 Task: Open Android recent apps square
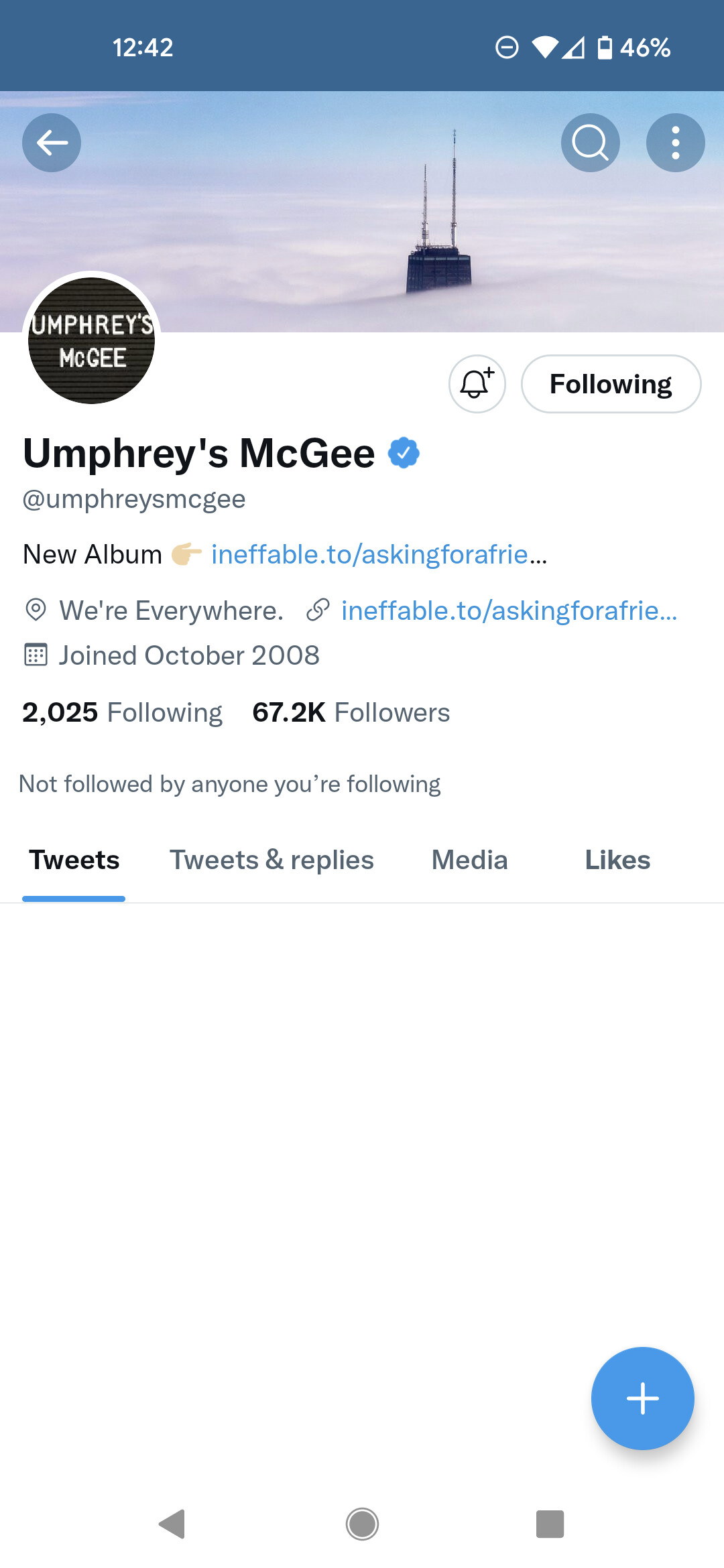tap(550, 1524)
